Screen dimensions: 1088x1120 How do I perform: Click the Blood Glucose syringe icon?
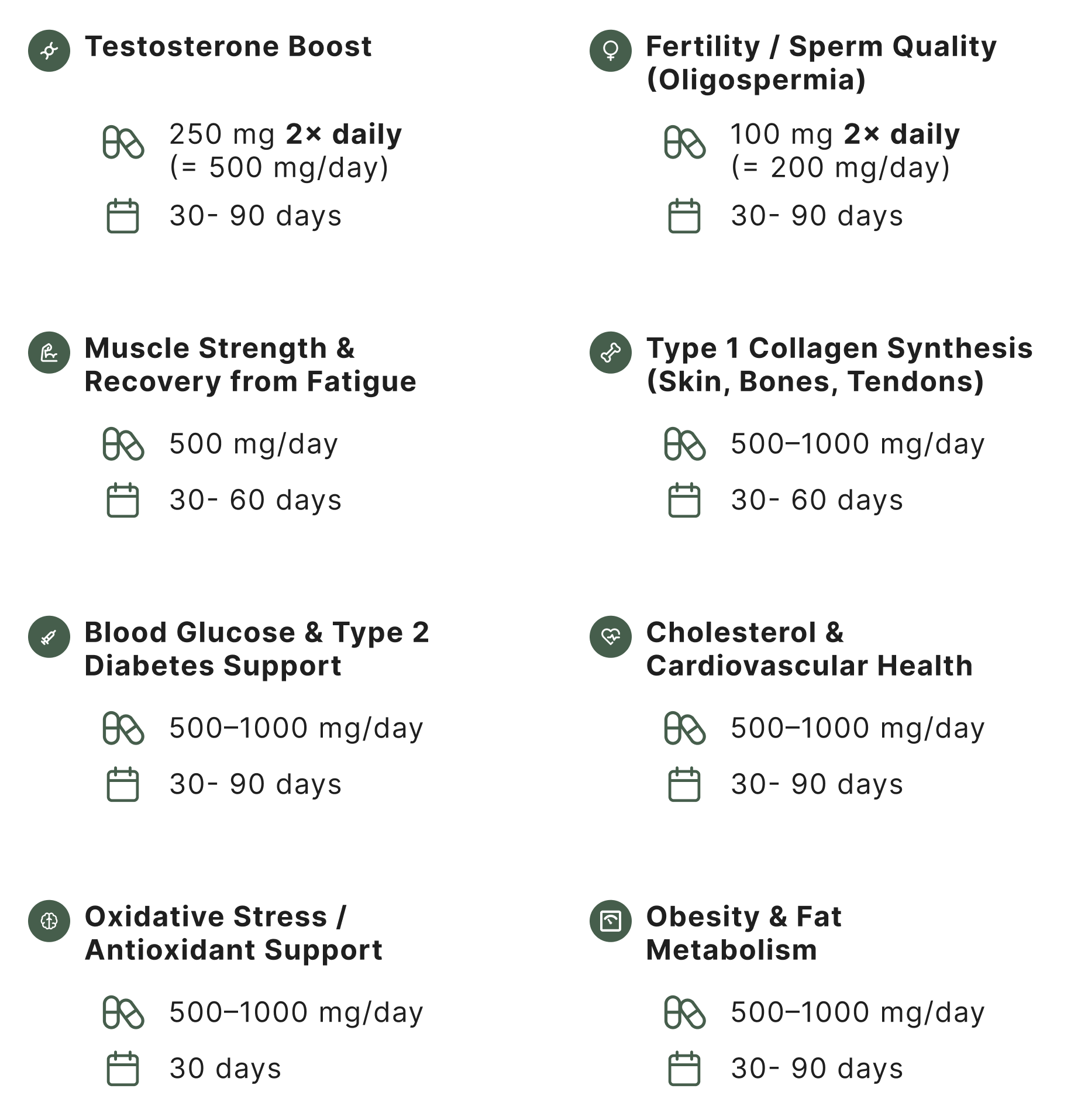49,637
